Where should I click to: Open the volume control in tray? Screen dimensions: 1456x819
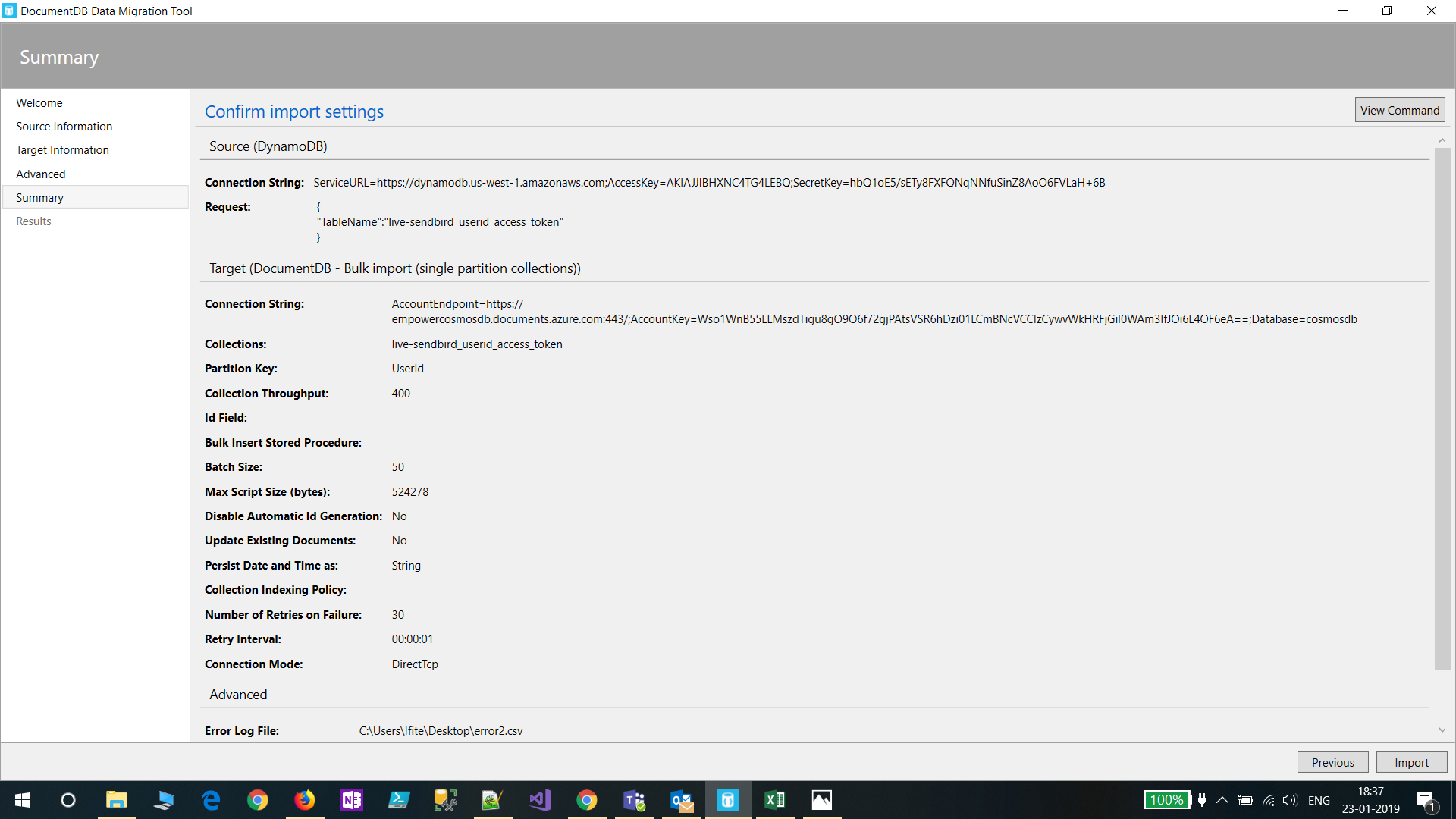pyautogui.click(x=1289, y=800)
